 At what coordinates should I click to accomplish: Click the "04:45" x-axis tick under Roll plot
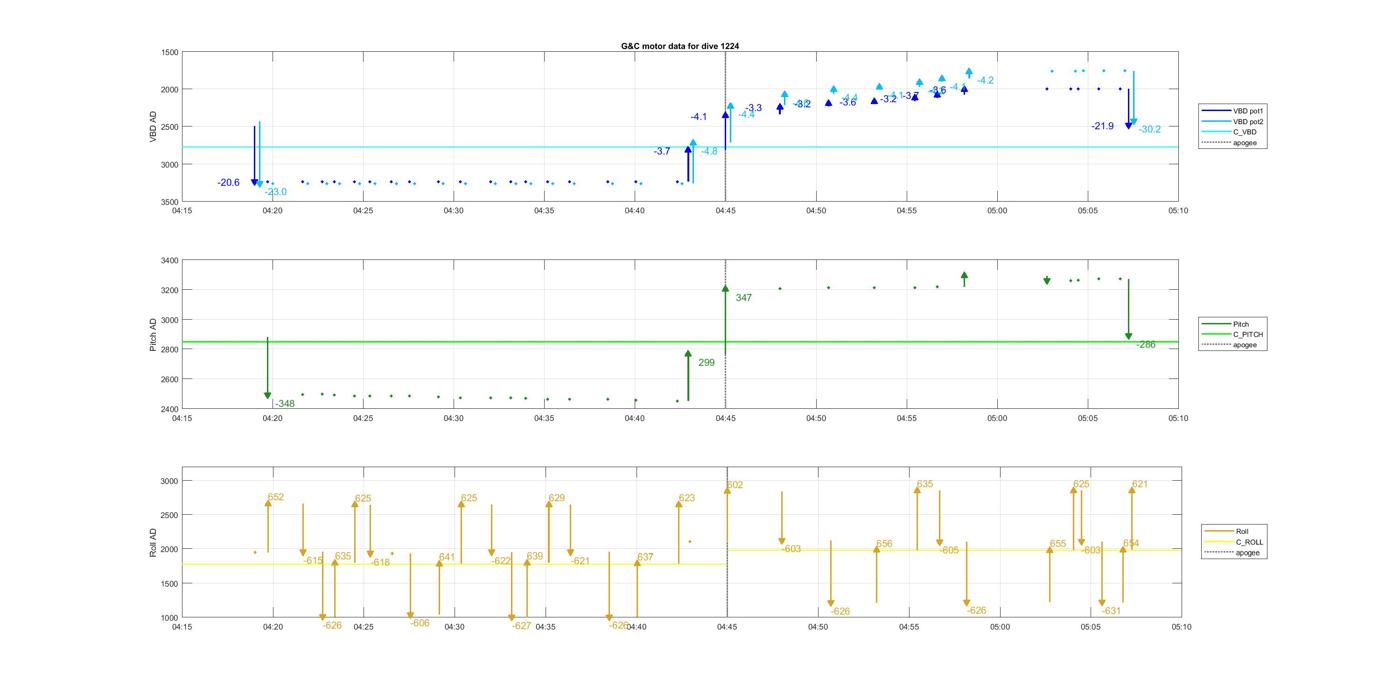[x=727, y=627]
